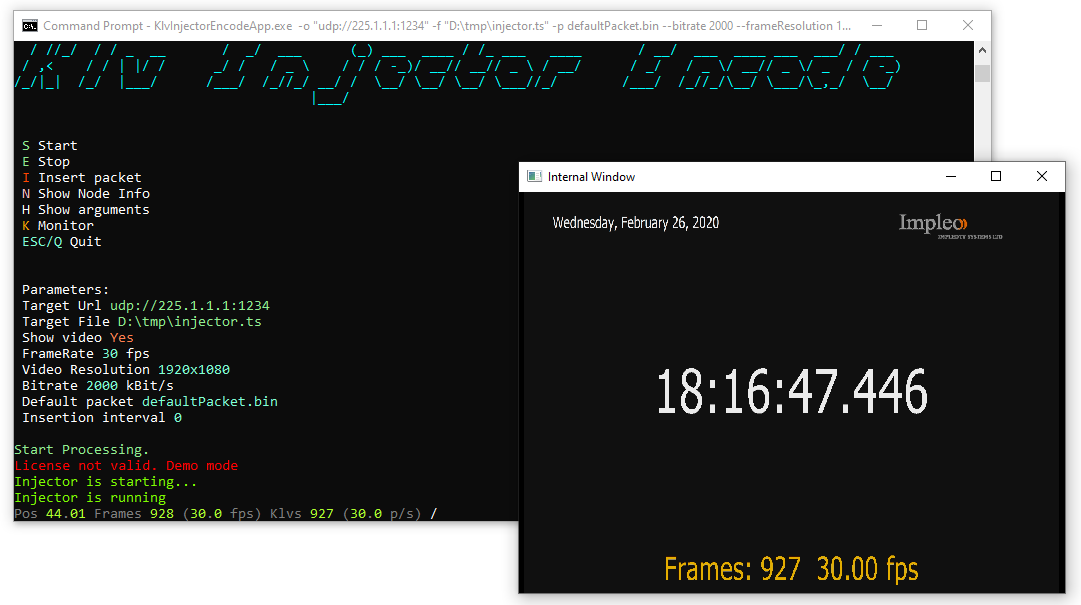Click the License not valid warning line

(130, 465)
